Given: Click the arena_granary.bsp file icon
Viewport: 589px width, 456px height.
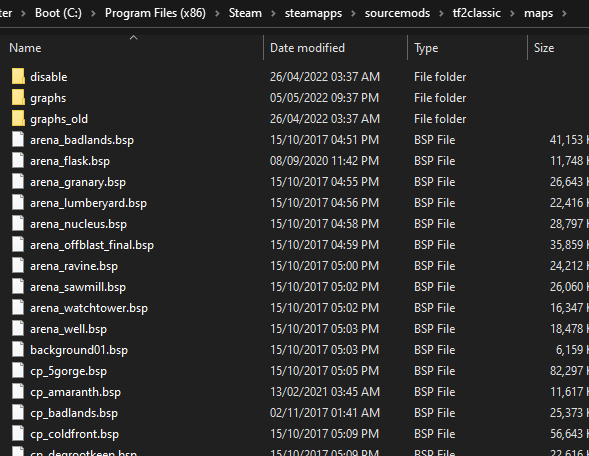Looking at the screenshot, I should click(18, 182).
